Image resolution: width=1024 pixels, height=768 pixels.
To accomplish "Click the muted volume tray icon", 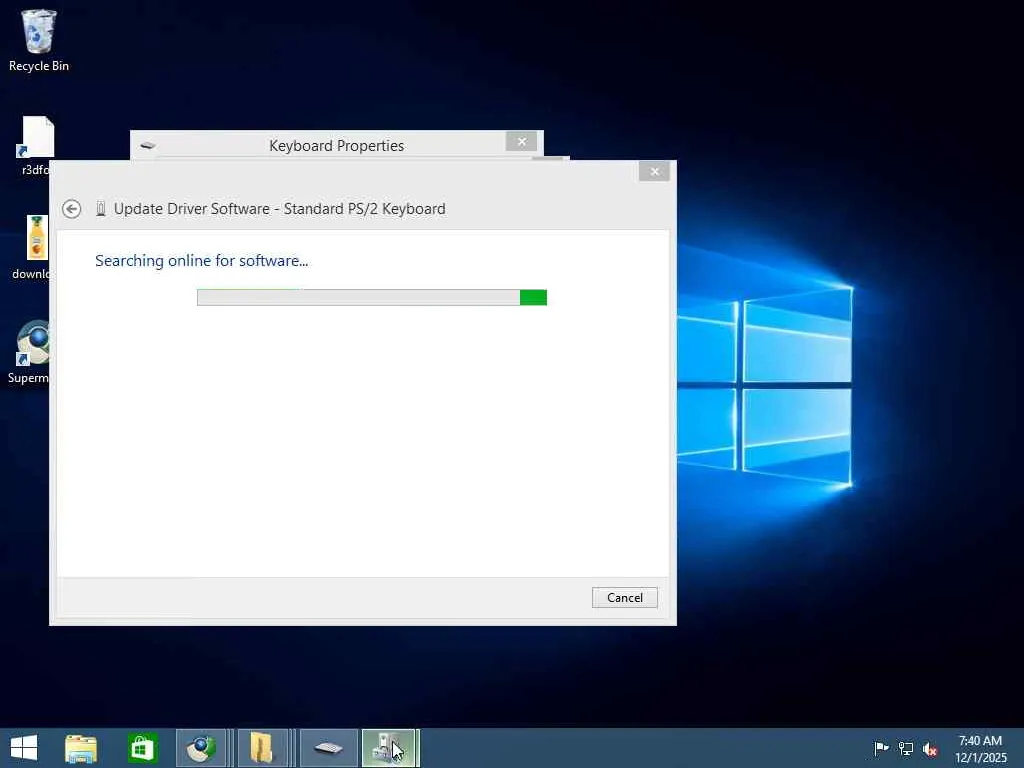I will tap(930, 749).
